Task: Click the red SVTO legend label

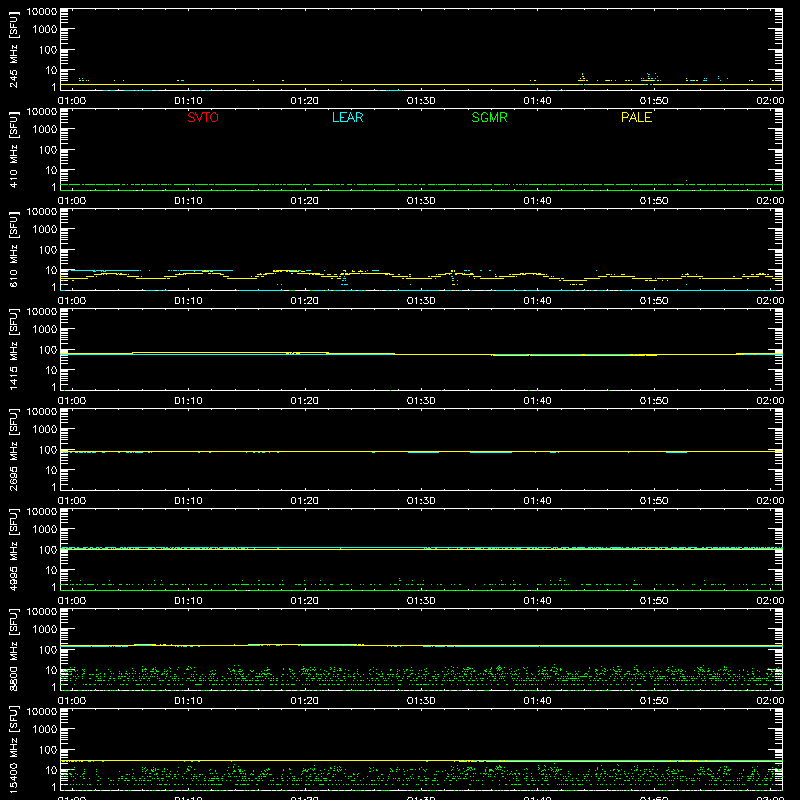Action: [x=203, y=117]
